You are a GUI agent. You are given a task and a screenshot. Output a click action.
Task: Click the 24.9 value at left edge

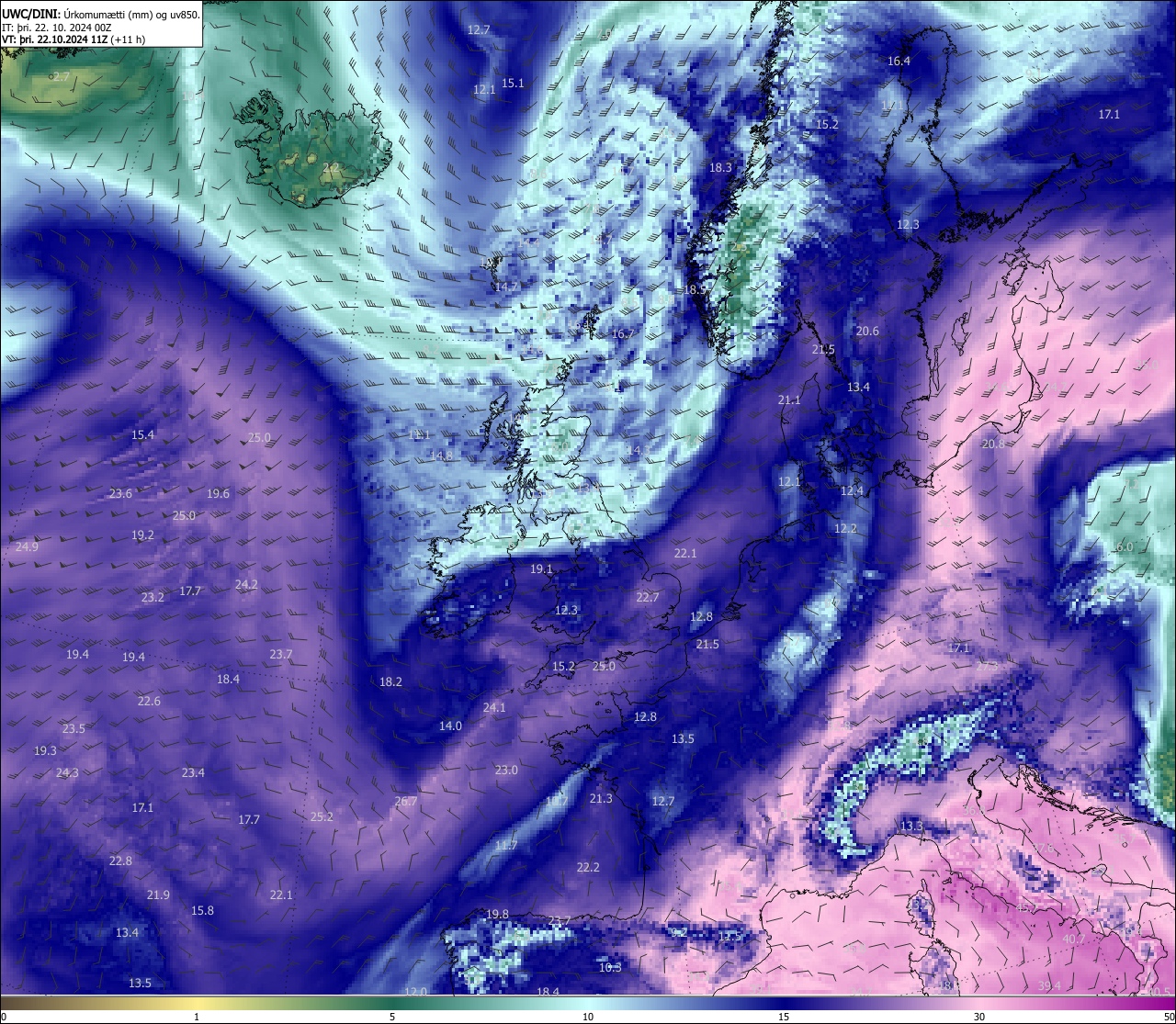(x=27, y=546)
